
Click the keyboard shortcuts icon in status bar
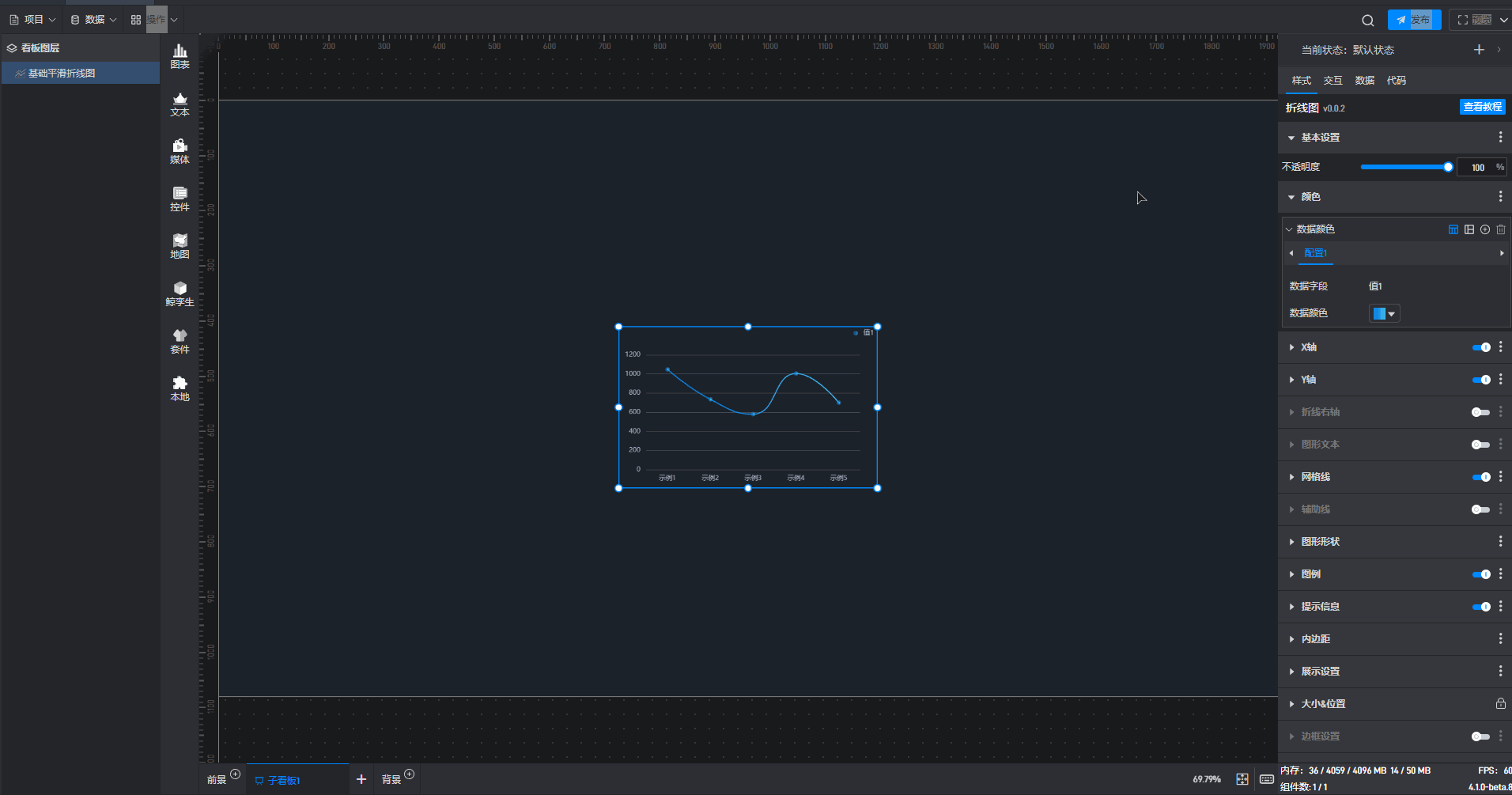[x=1266, y=779]
